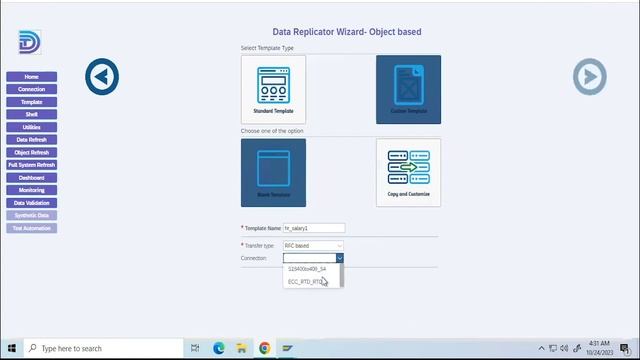Switch to Chrome on taskbar
Image resolution: width=640 pixels, height=360 pixels.
tap(264, 348)
